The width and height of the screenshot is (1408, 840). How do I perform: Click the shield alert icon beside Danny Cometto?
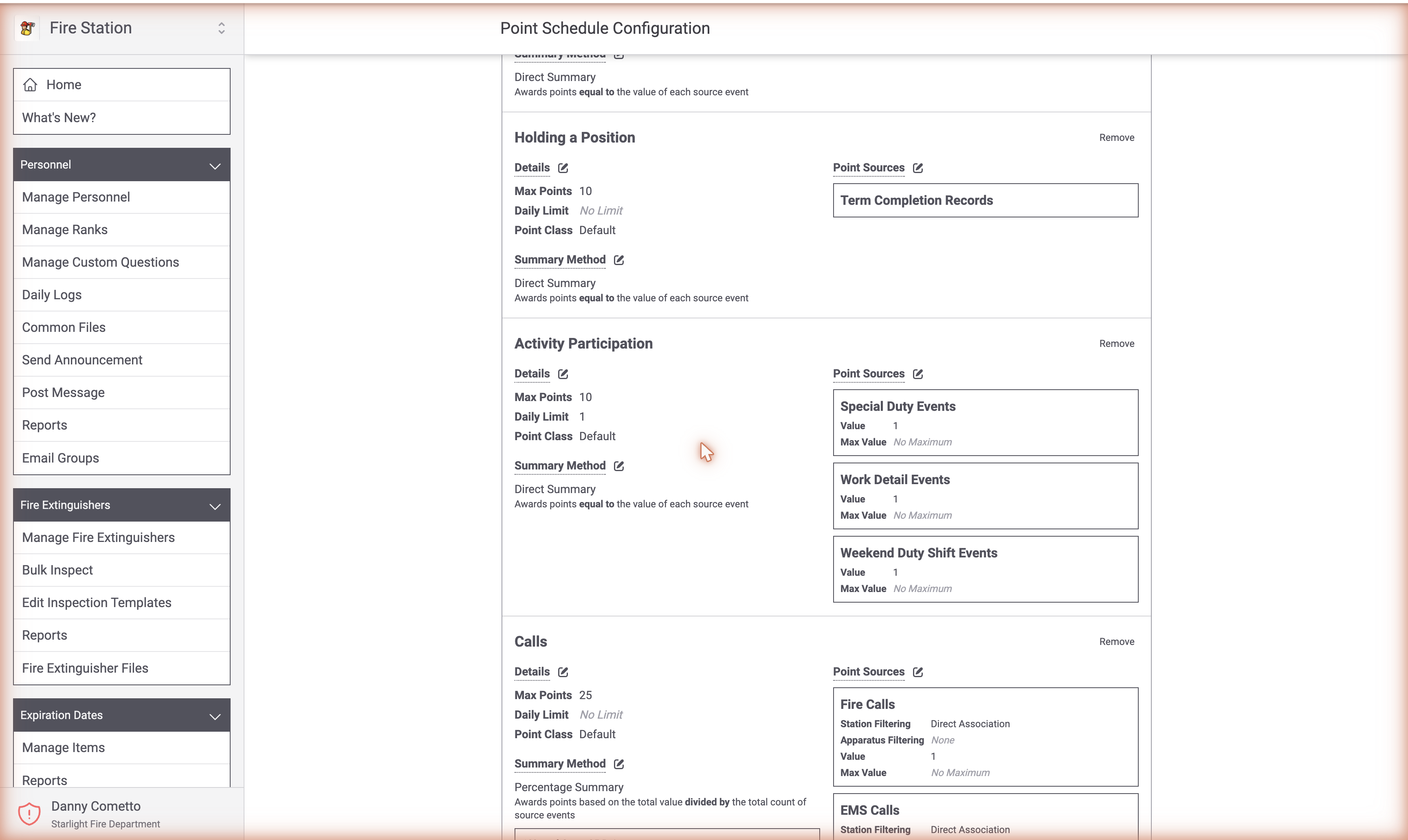[29, 814]
